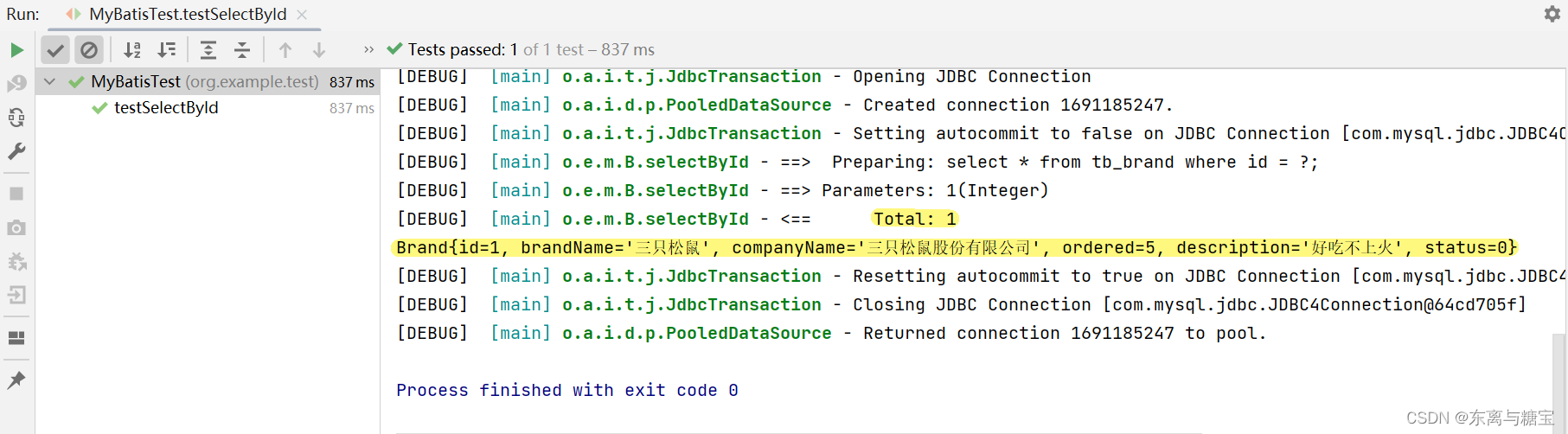Click the exit/import results icon
The height and width of the screenshot is (434, 1568).
(16, 295)
